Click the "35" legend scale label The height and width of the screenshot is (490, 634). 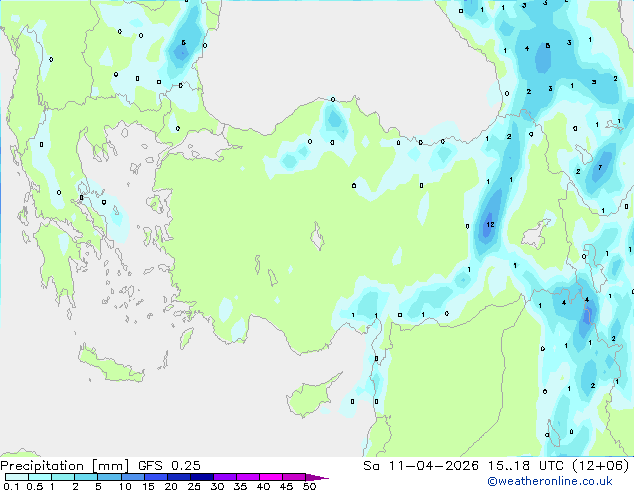pyautogui.click(x=240, y=486)
